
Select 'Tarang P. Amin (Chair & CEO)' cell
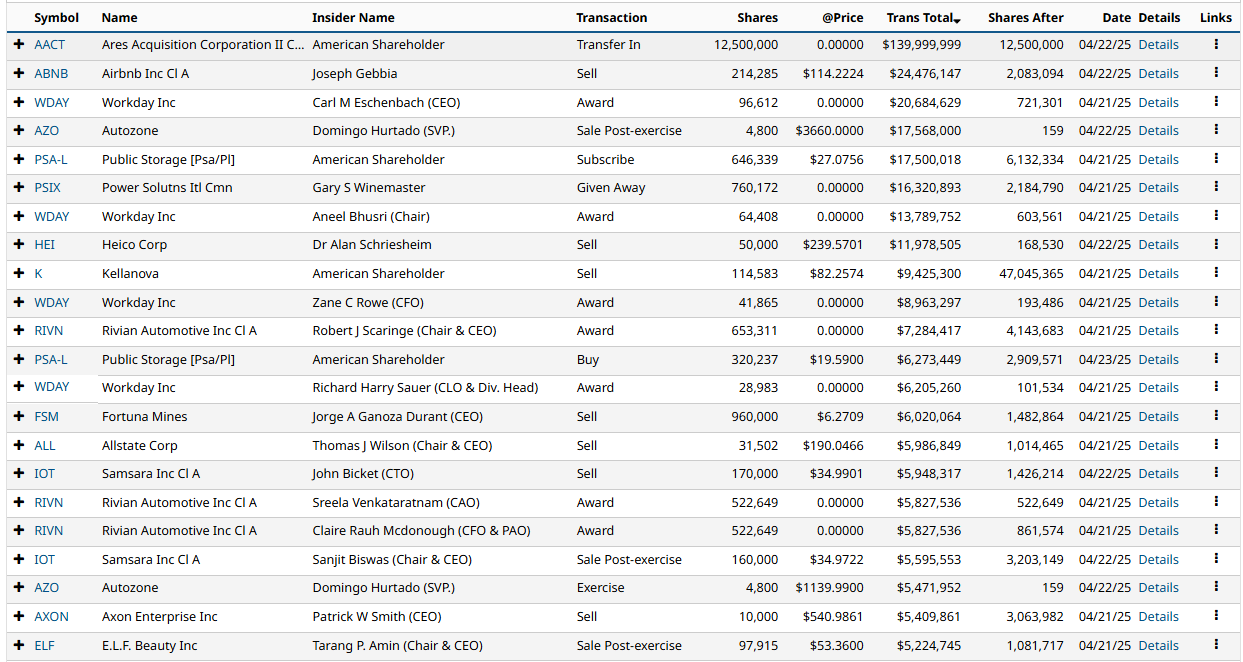pos(397,645)
